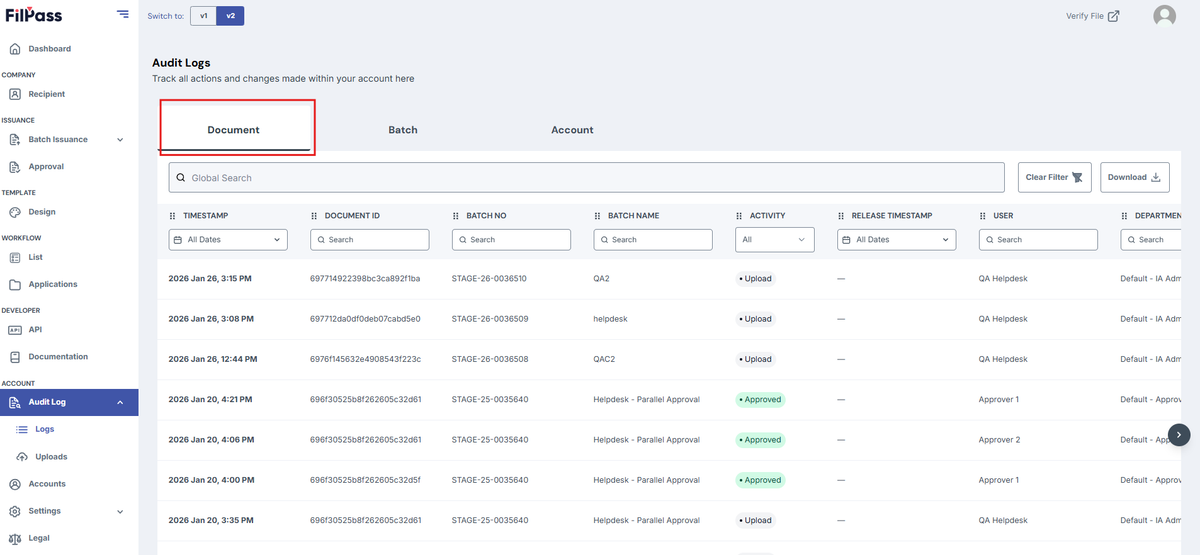Click the Documentation sidebar icon
1200x555 pixels.
[x=15, y=357]
